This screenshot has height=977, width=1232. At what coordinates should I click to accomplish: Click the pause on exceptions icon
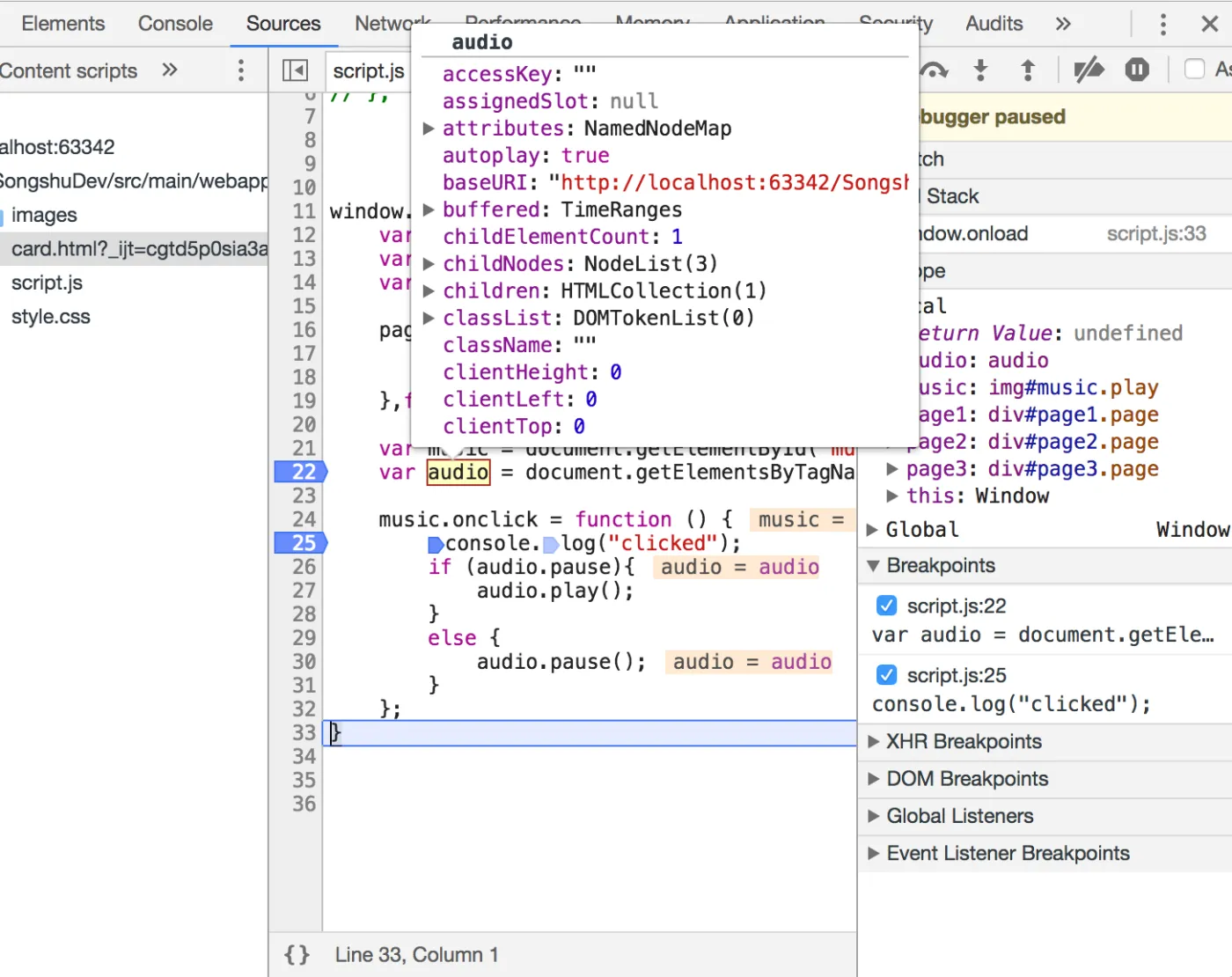pos(1137,70)
